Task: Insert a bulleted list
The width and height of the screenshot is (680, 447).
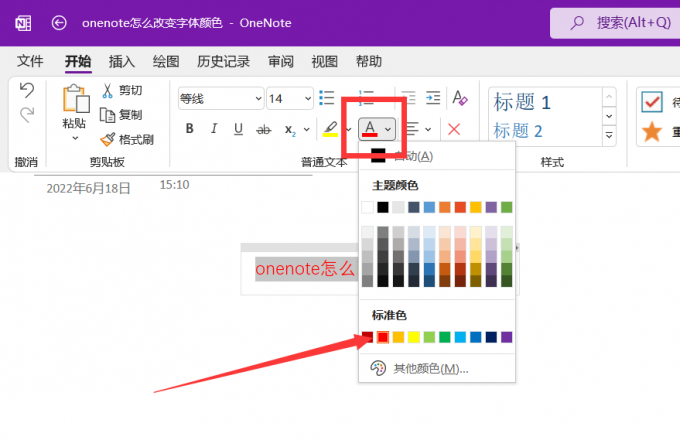Action: 327,98
